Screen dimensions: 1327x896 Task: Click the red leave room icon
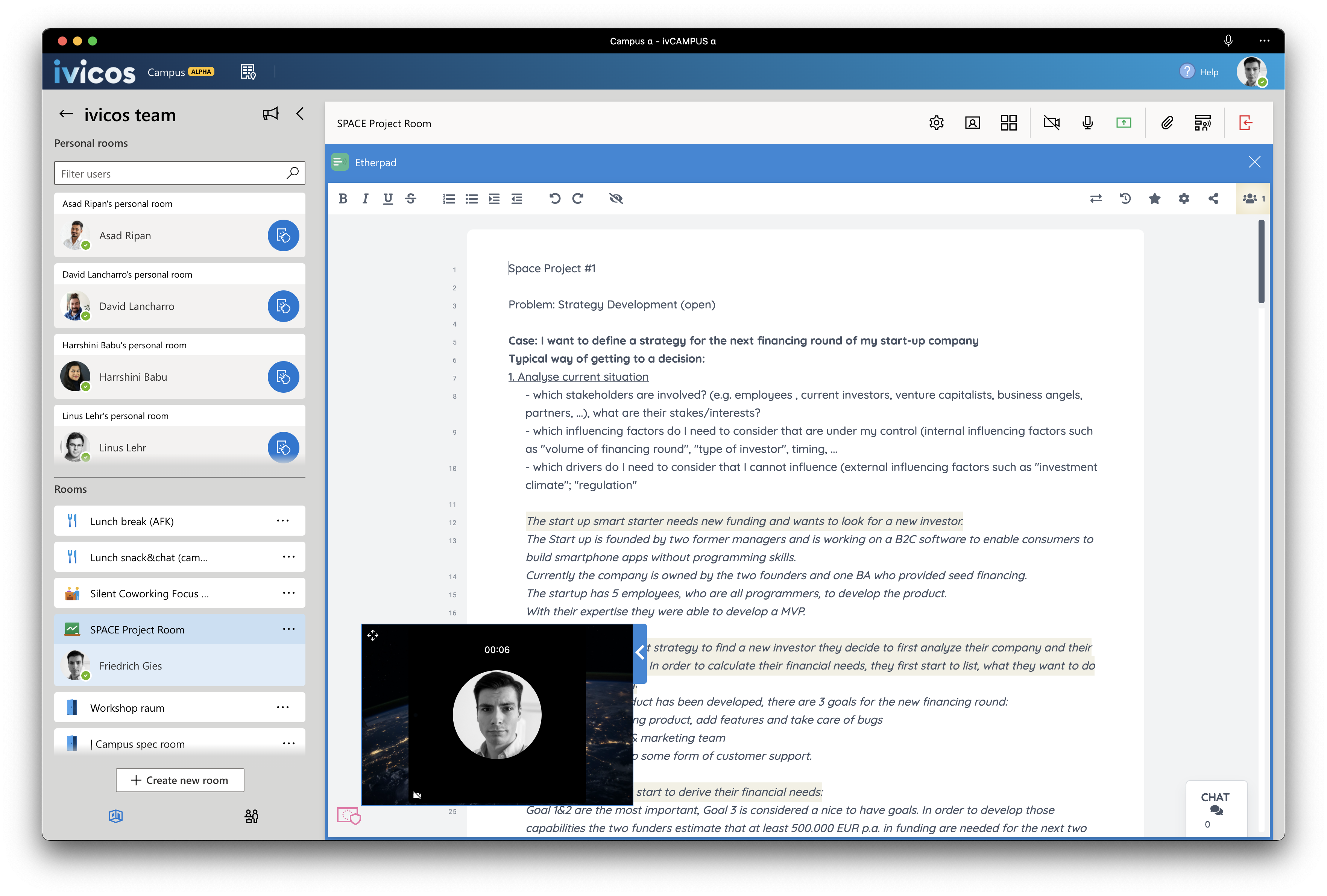pyautogui.click(x=1246, y=123)
